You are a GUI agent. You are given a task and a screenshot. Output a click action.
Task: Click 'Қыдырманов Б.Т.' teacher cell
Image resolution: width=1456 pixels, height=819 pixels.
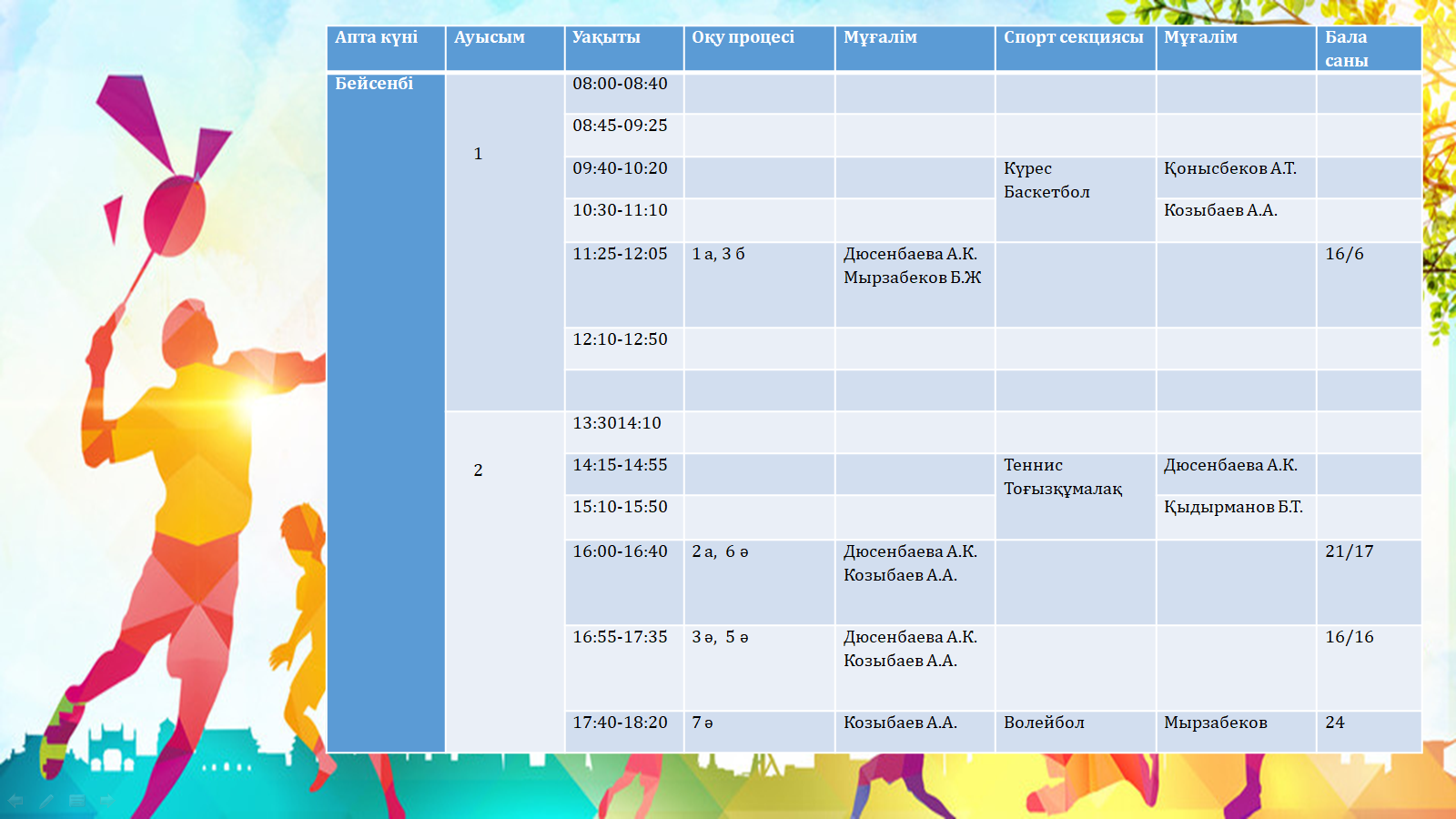pos(1236,517)
